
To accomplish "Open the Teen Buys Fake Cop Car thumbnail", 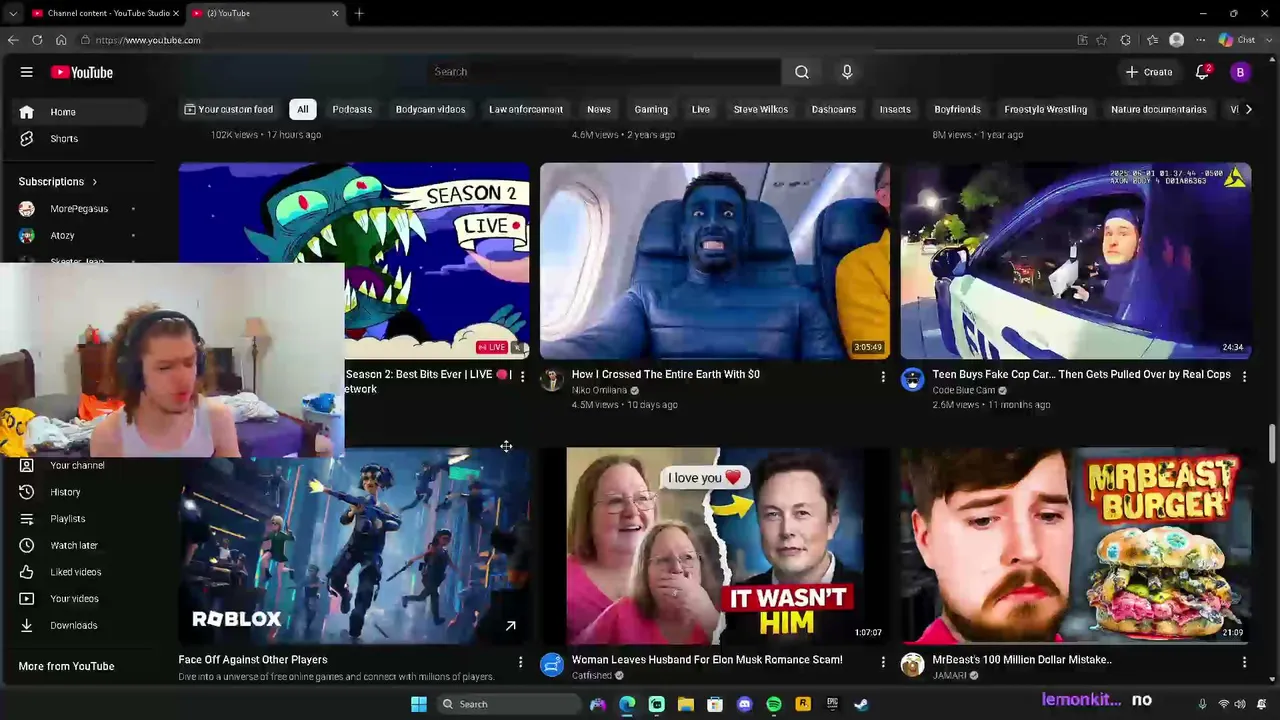I will pos(1076,261).
